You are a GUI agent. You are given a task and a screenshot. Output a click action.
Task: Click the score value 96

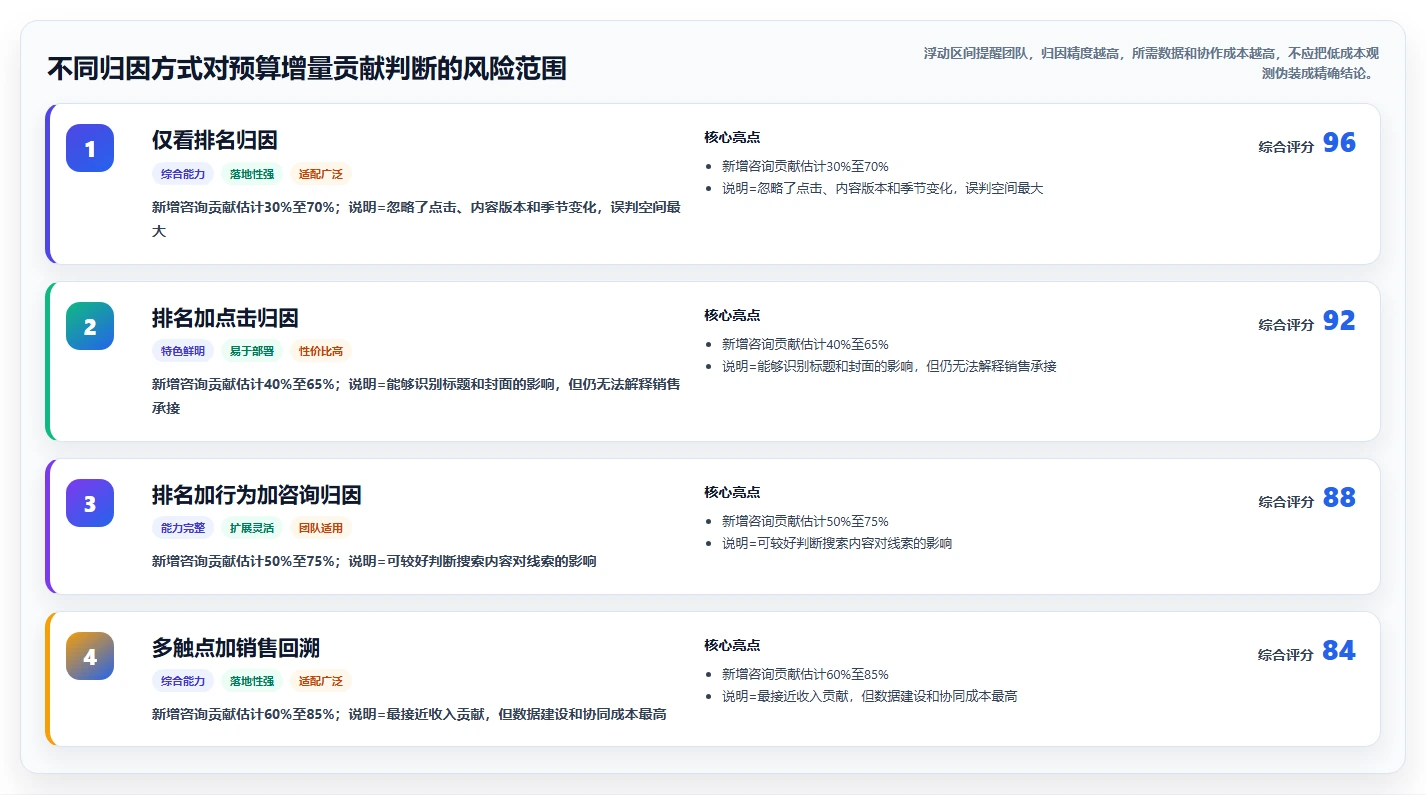click(x=1339, y=143)
